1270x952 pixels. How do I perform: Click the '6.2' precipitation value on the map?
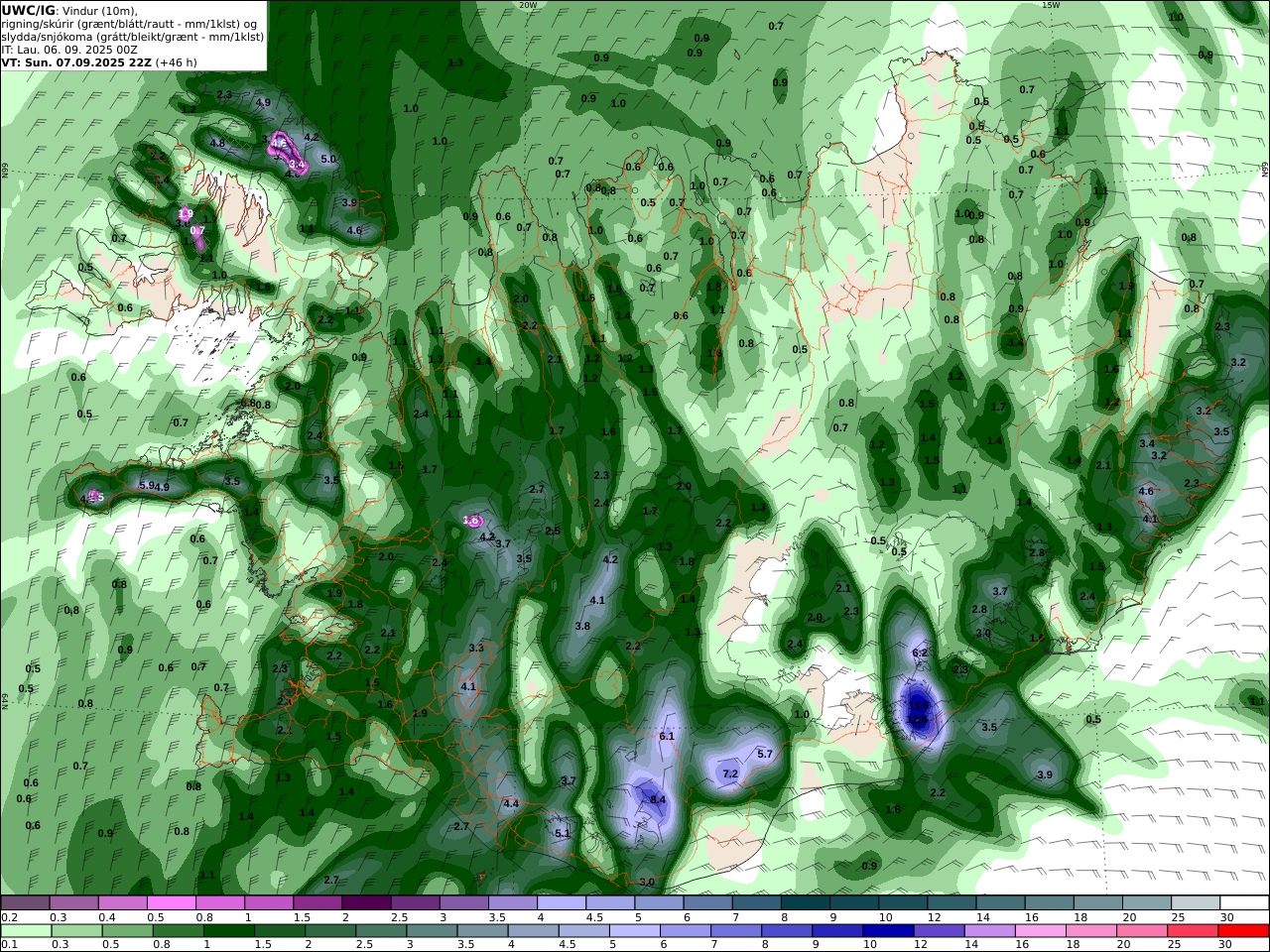920,653
